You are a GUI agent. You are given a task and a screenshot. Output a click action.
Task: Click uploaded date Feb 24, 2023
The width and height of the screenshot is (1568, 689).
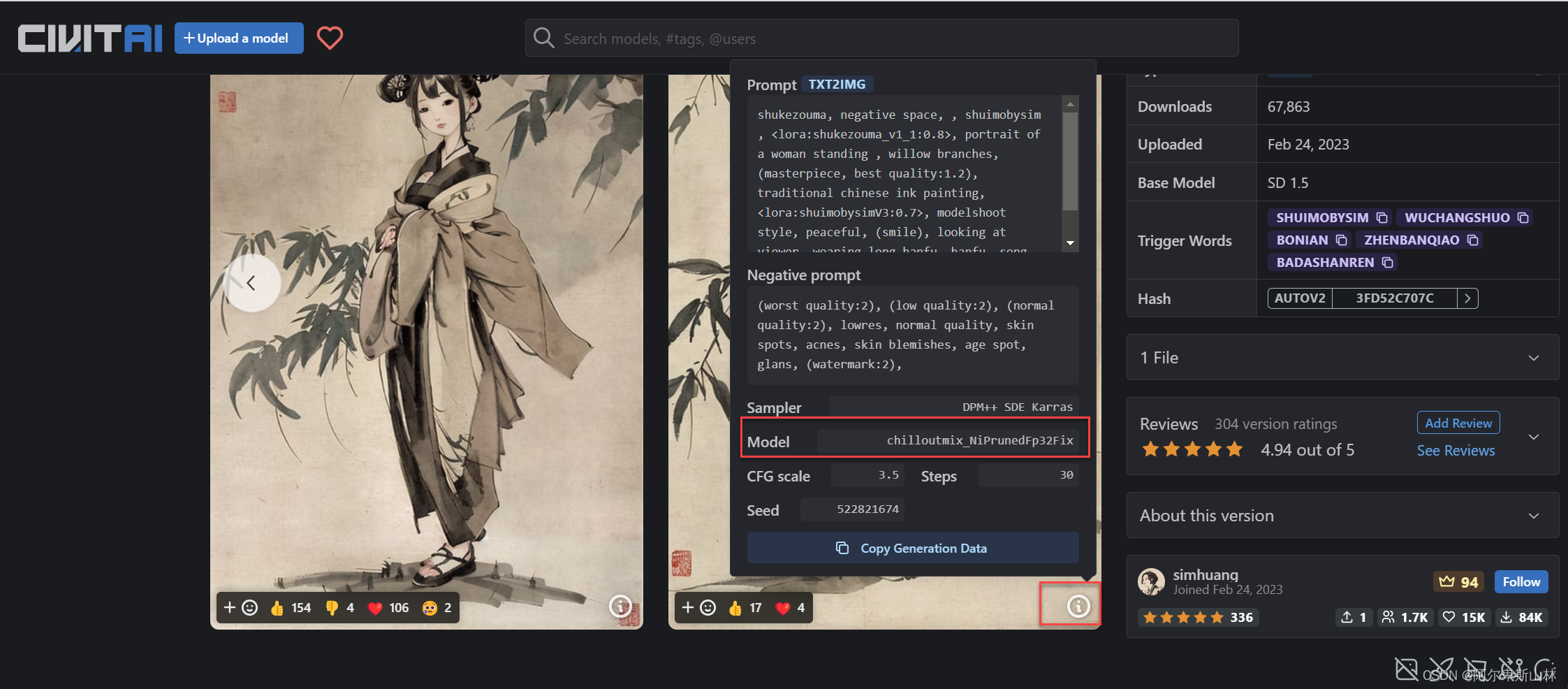[x=1308, y=144]
